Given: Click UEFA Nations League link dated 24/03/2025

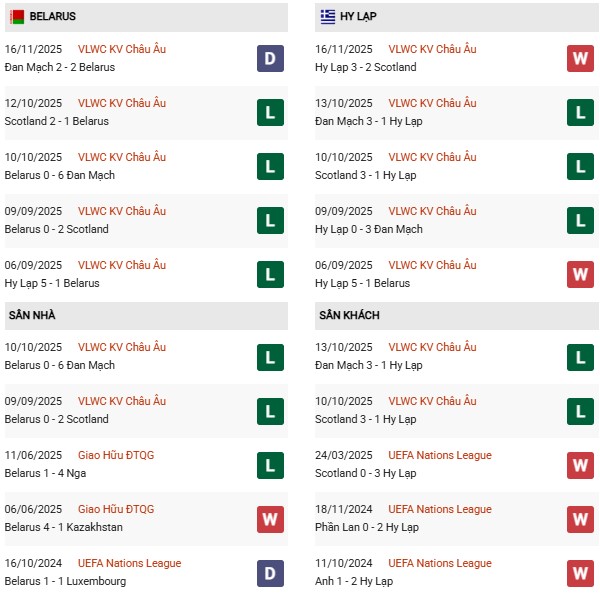Looking at the screenshot, I should coord(440,456).
